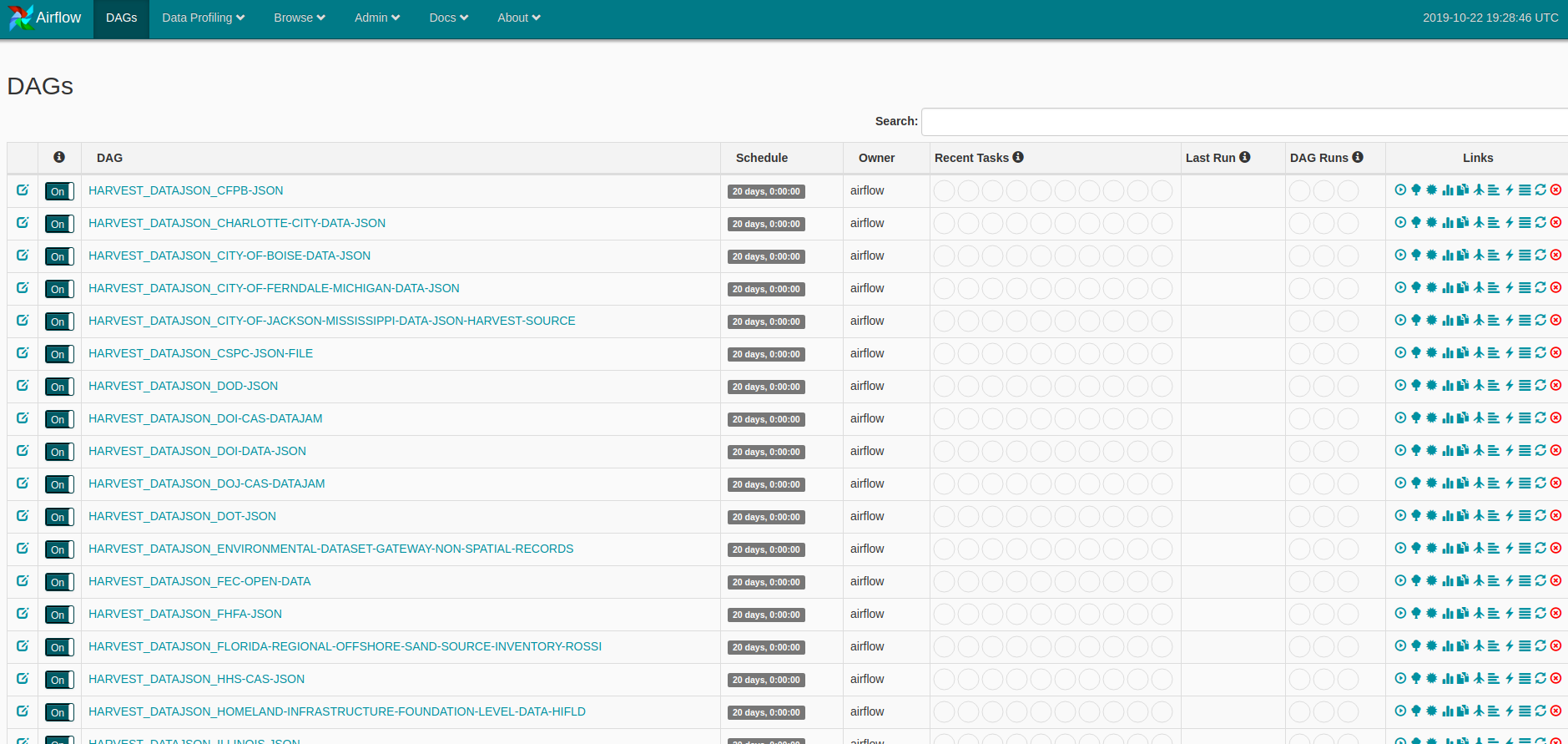
Task: Click info icon next to DAG Runs header
Action: click(1358, 157)
